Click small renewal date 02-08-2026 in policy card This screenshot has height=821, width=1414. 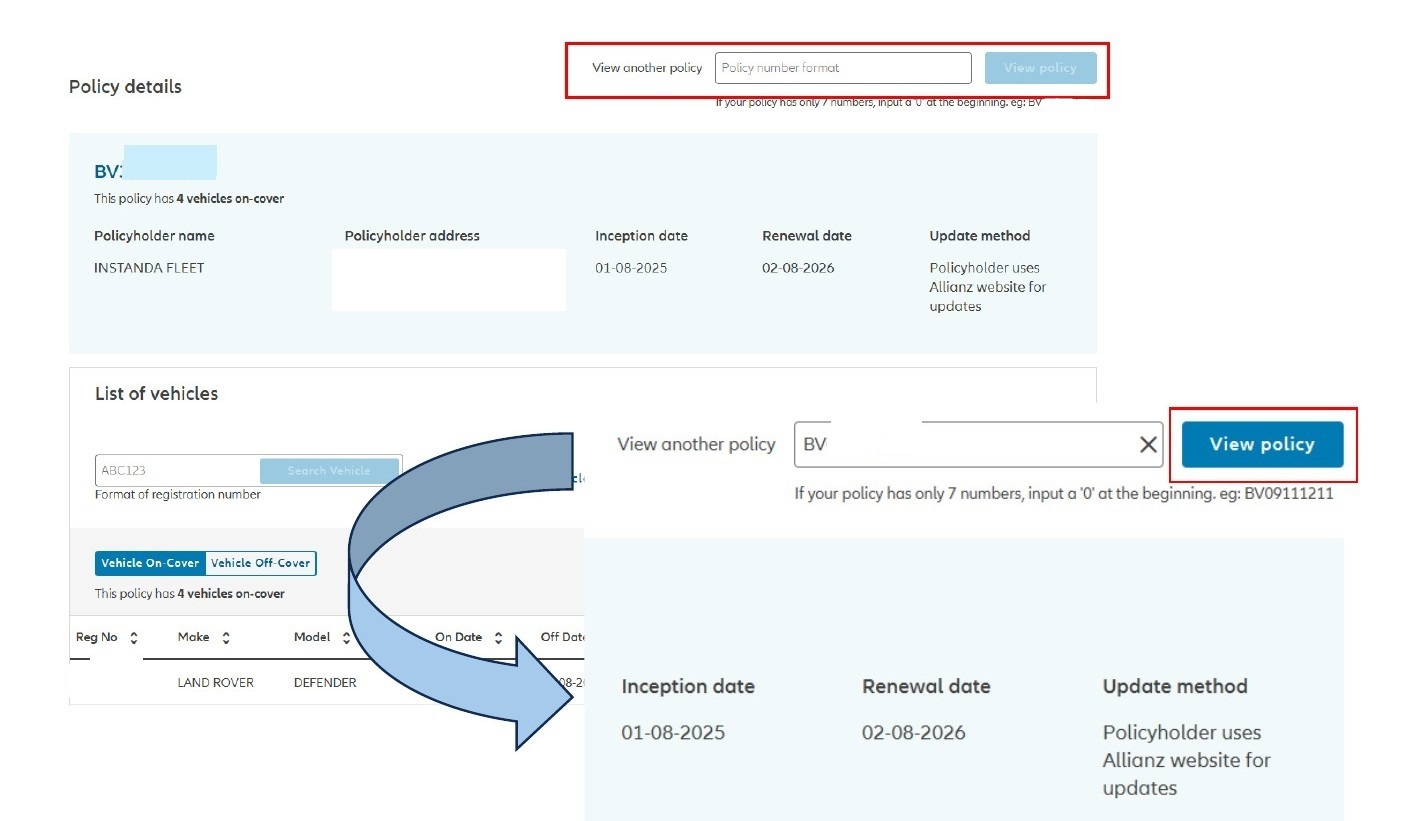[798, 268]
